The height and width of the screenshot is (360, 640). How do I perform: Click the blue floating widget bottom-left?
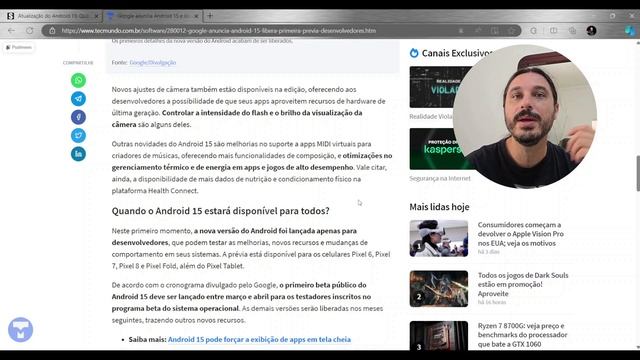tap(20, 329)
